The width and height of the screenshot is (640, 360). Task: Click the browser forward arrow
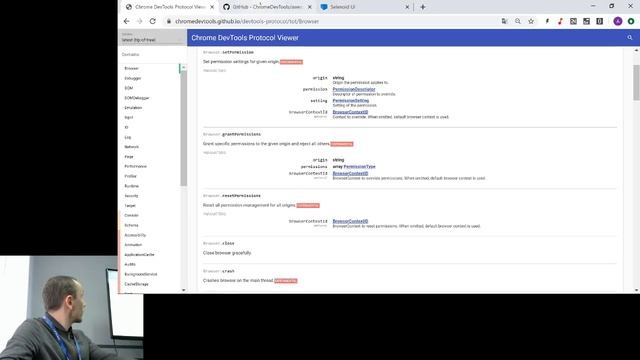(139, 21)
